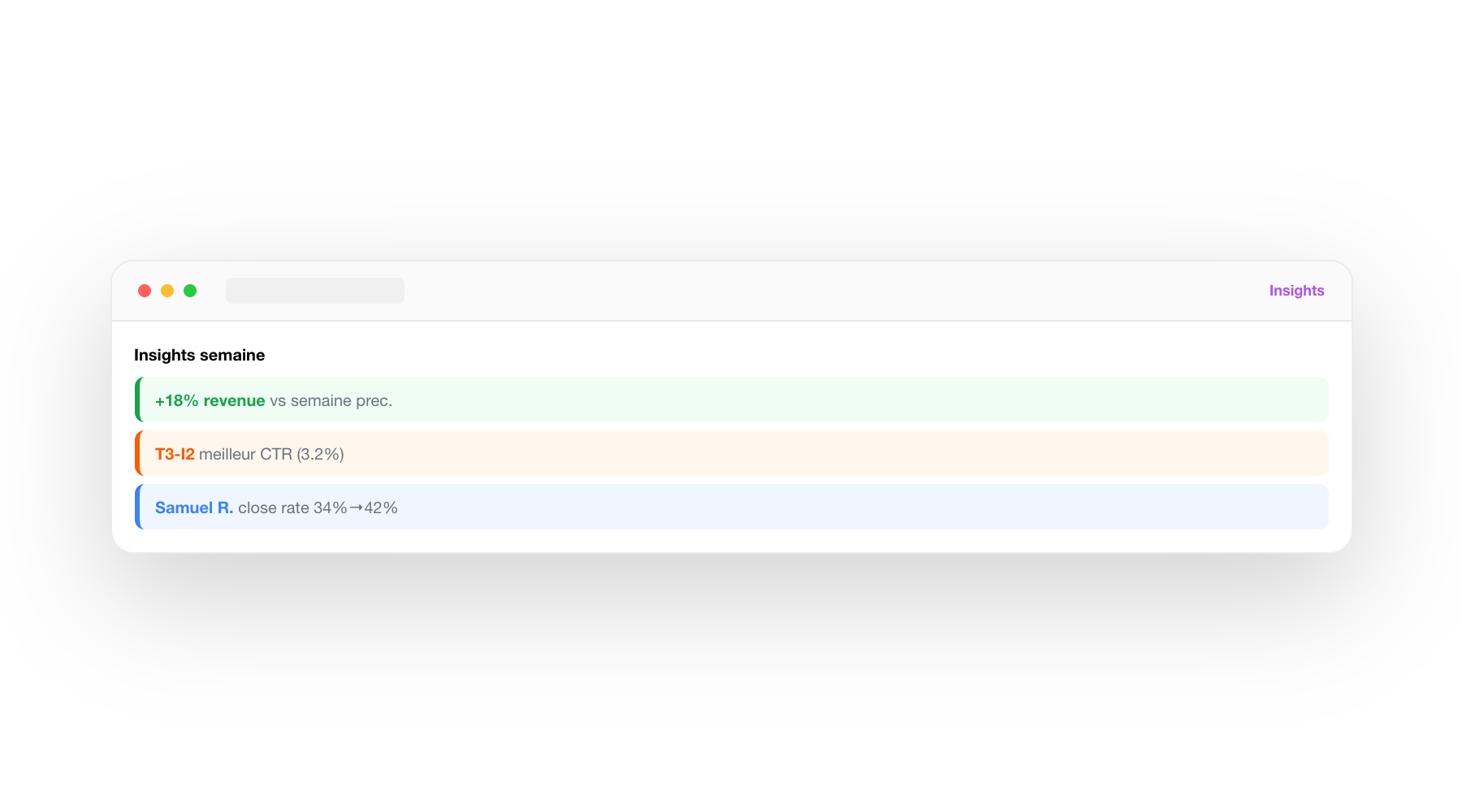1462x812 pixels.
Task: Click the browser address bar placeholder
Action: pyautogui.click(x=315, y=290)
